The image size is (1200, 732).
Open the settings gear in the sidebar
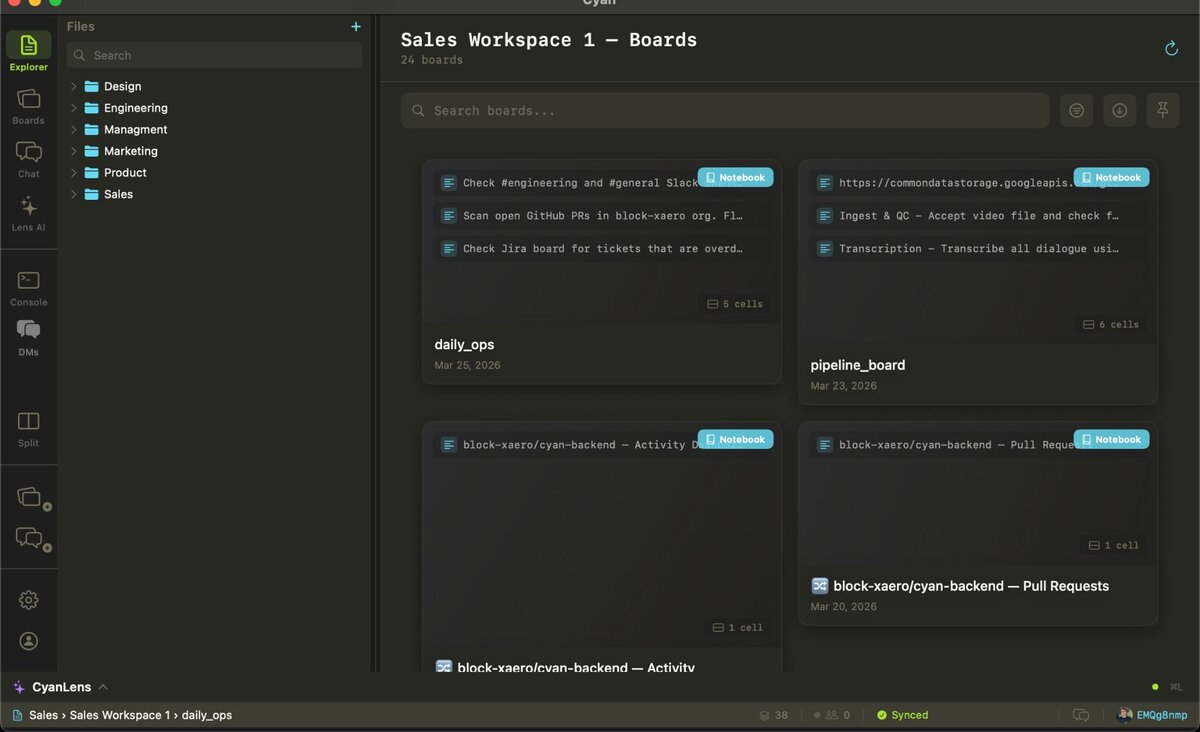(x=28, y=599)
